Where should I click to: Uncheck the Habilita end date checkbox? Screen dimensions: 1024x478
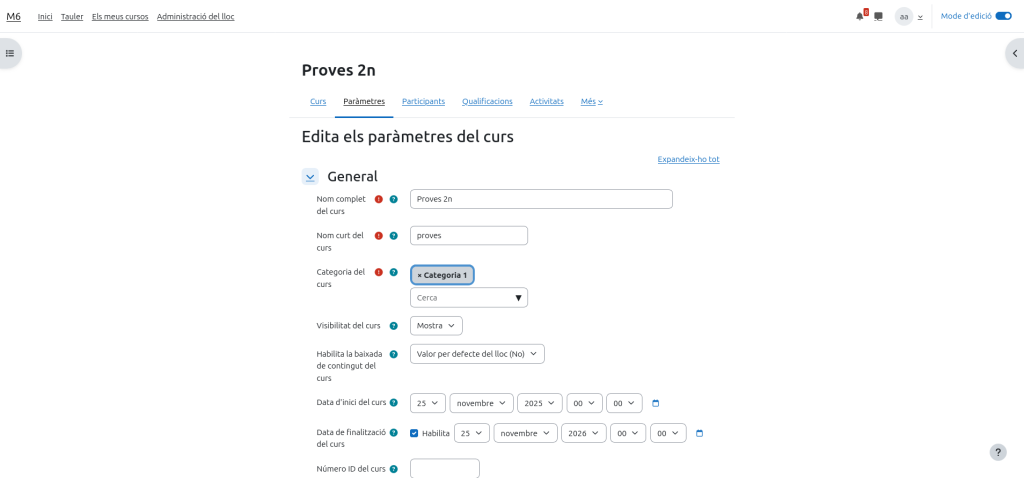[x=414, y=433]
